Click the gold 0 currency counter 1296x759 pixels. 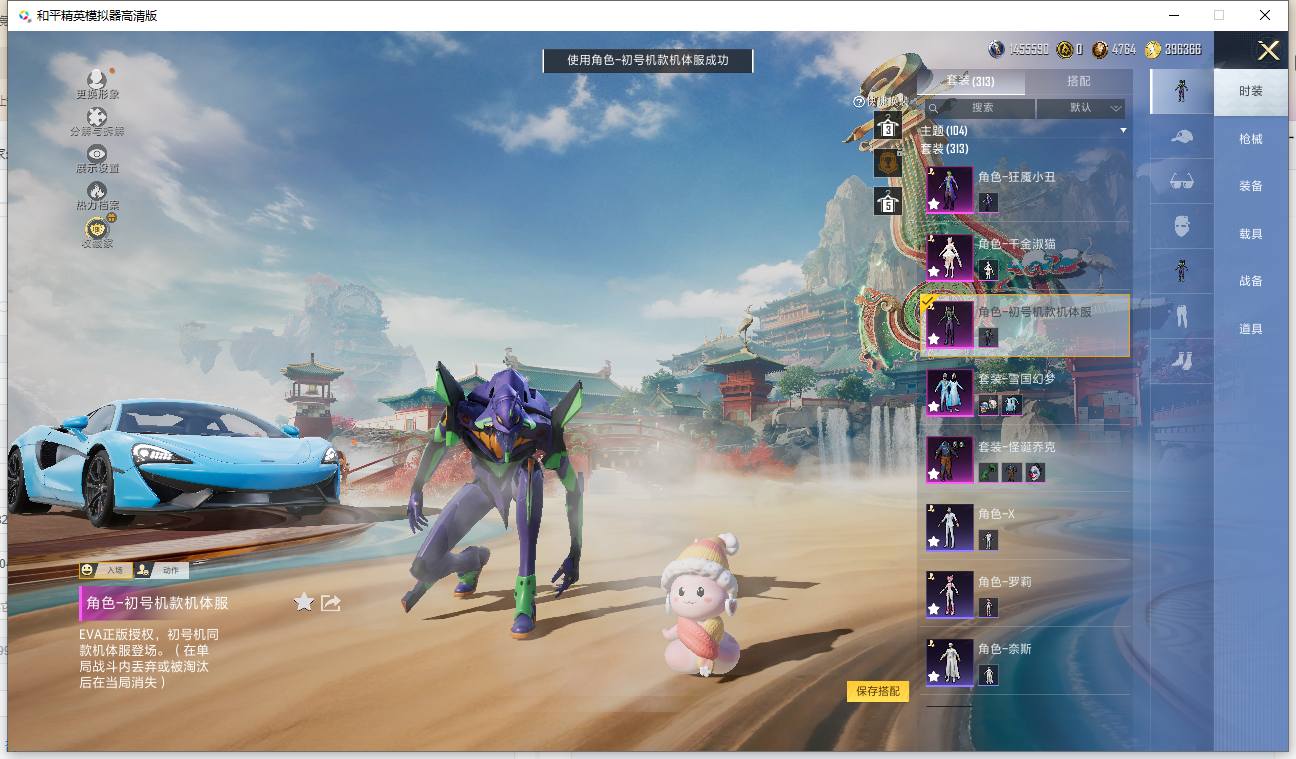click(1070, 49)
